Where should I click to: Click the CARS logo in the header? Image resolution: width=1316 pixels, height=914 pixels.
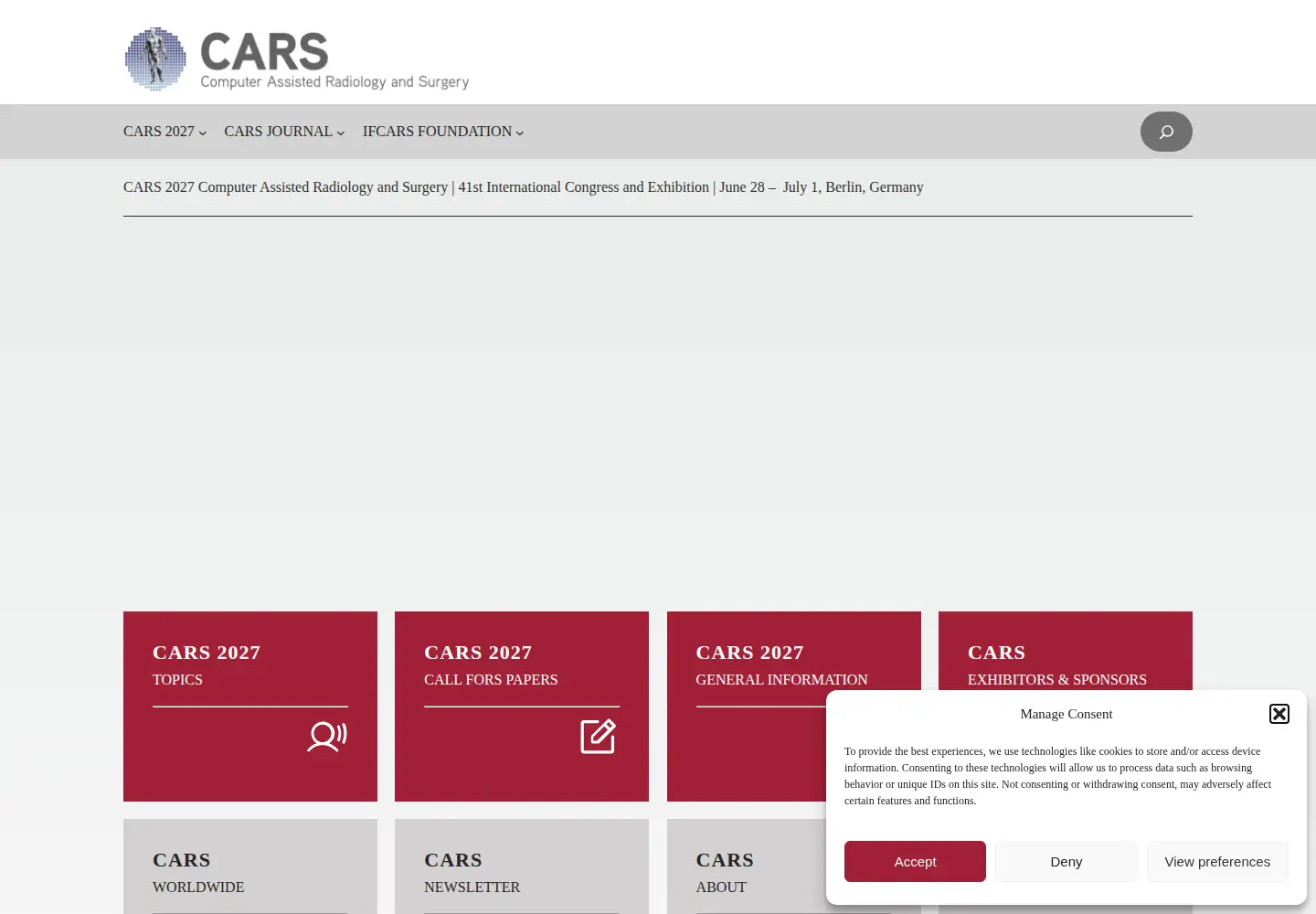click(297, 59)
